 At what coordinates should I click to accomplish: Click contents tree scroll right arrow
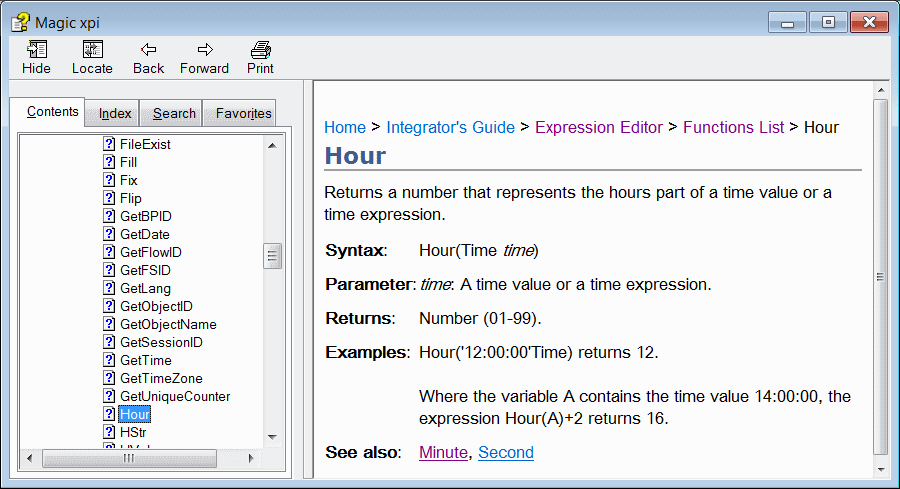[x=251, y=458]
